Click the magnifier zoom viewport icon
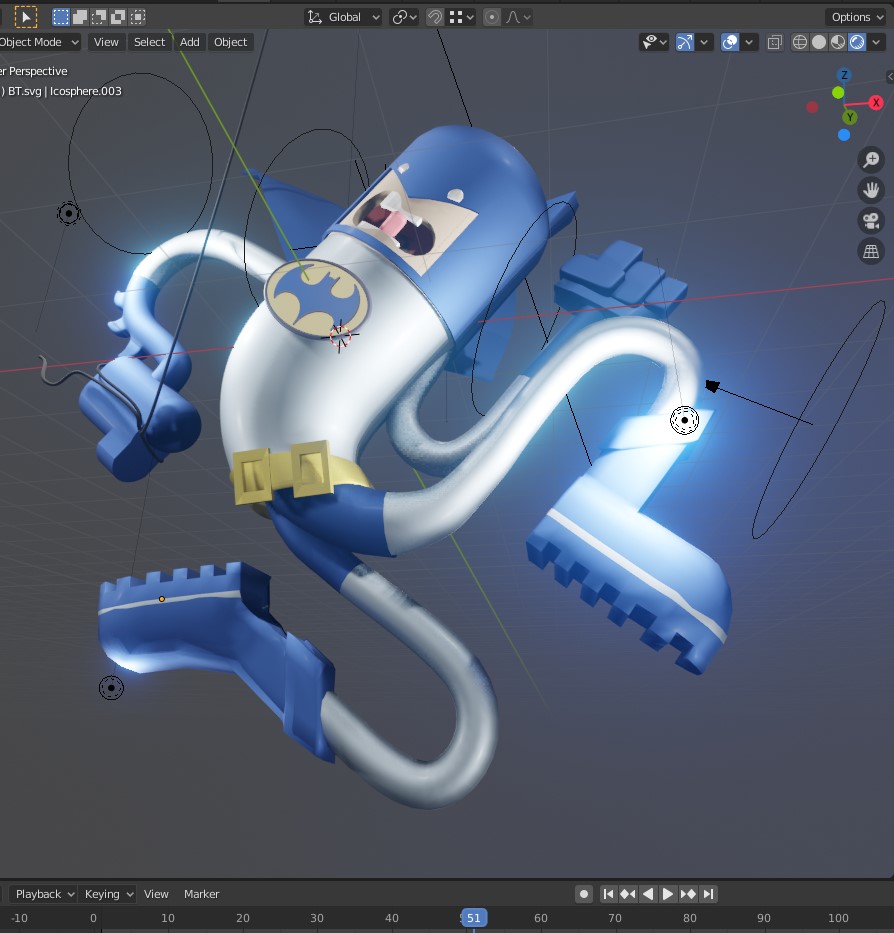 871,159
